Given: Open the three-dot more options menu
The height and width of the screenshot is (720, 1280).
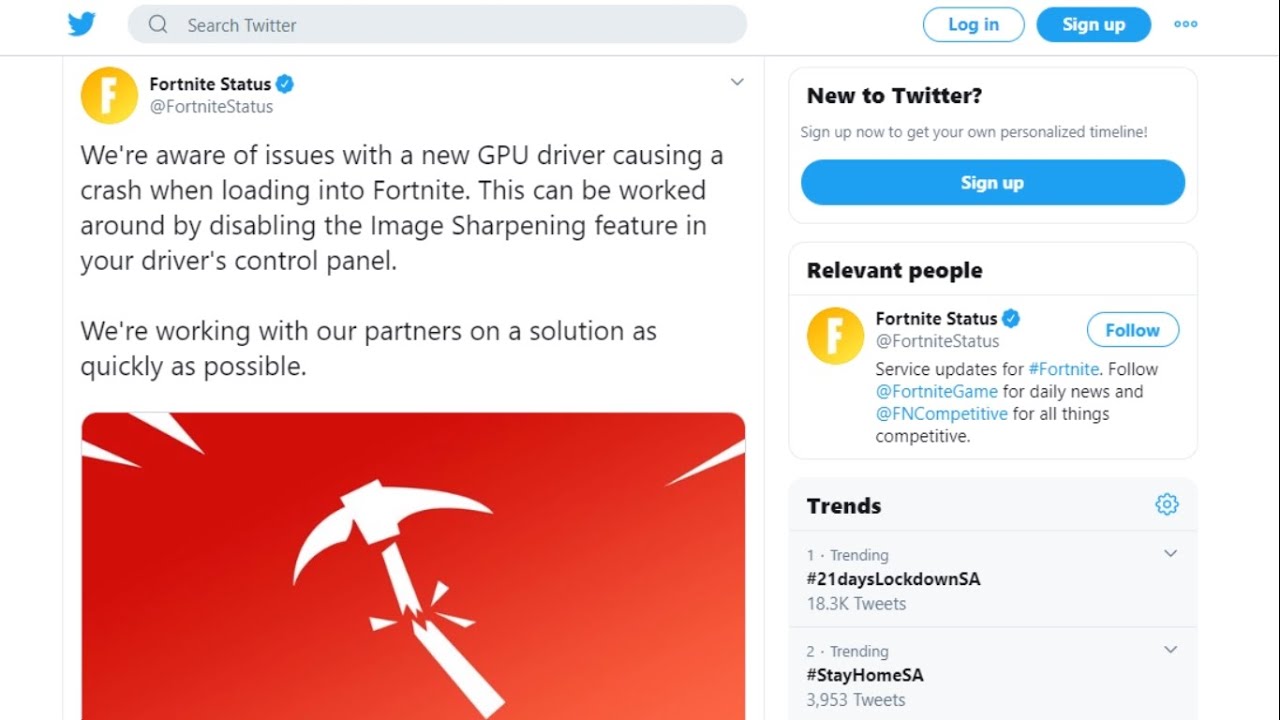Looking at the screenshot, I should (x=1185, y=25).
